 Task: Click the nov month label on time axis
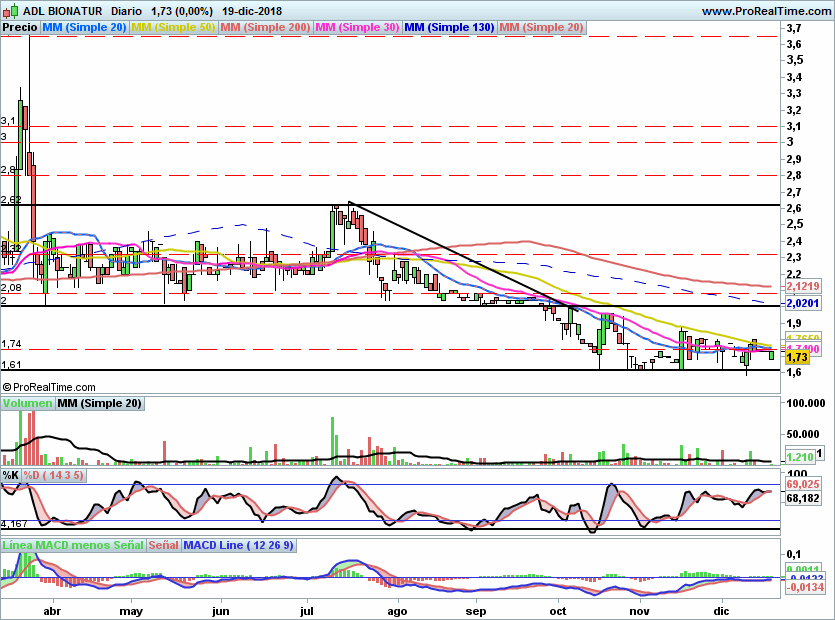click(640, 610)
